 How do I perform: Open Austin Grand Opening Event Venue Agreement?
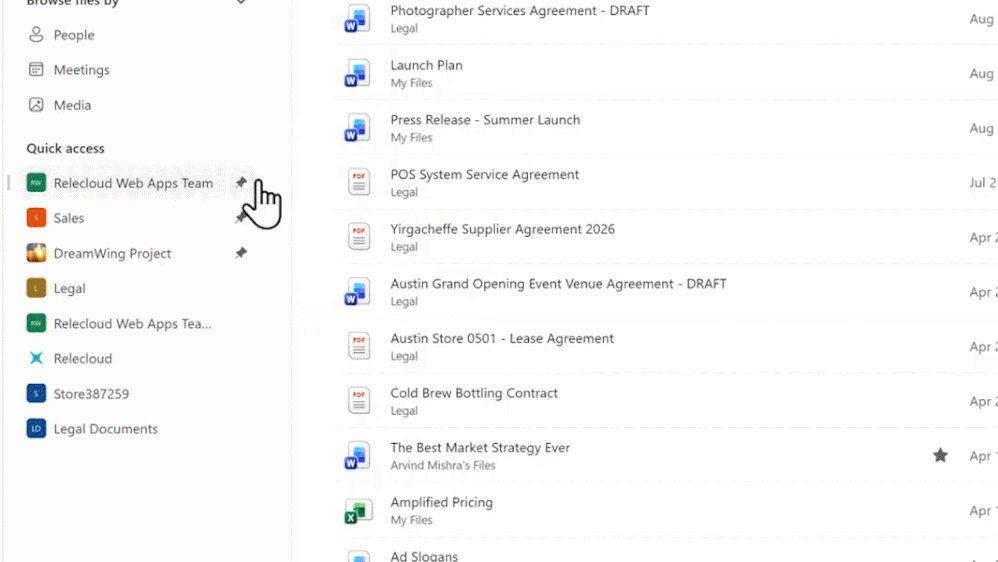pyautogui.click(x=558, y=284)
